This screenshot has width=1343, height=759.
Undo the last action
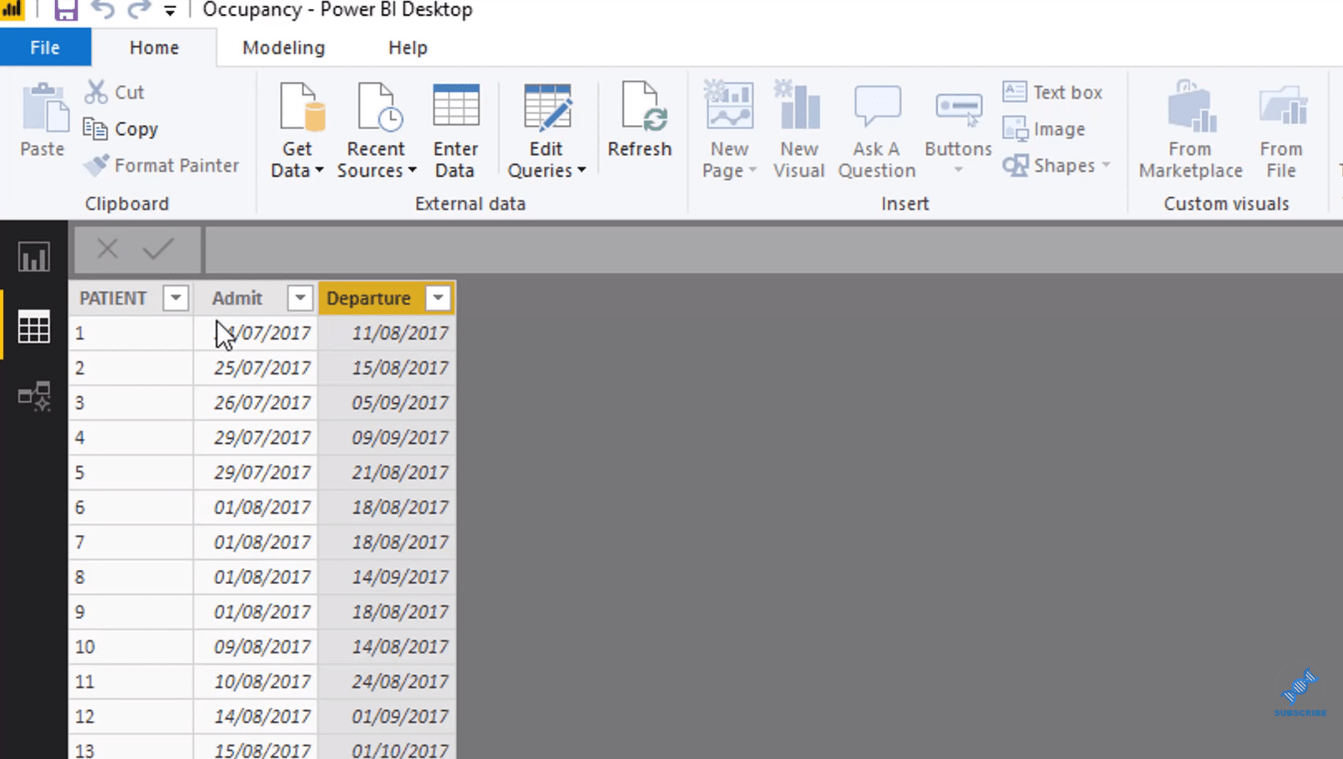[x=102, y=11]
